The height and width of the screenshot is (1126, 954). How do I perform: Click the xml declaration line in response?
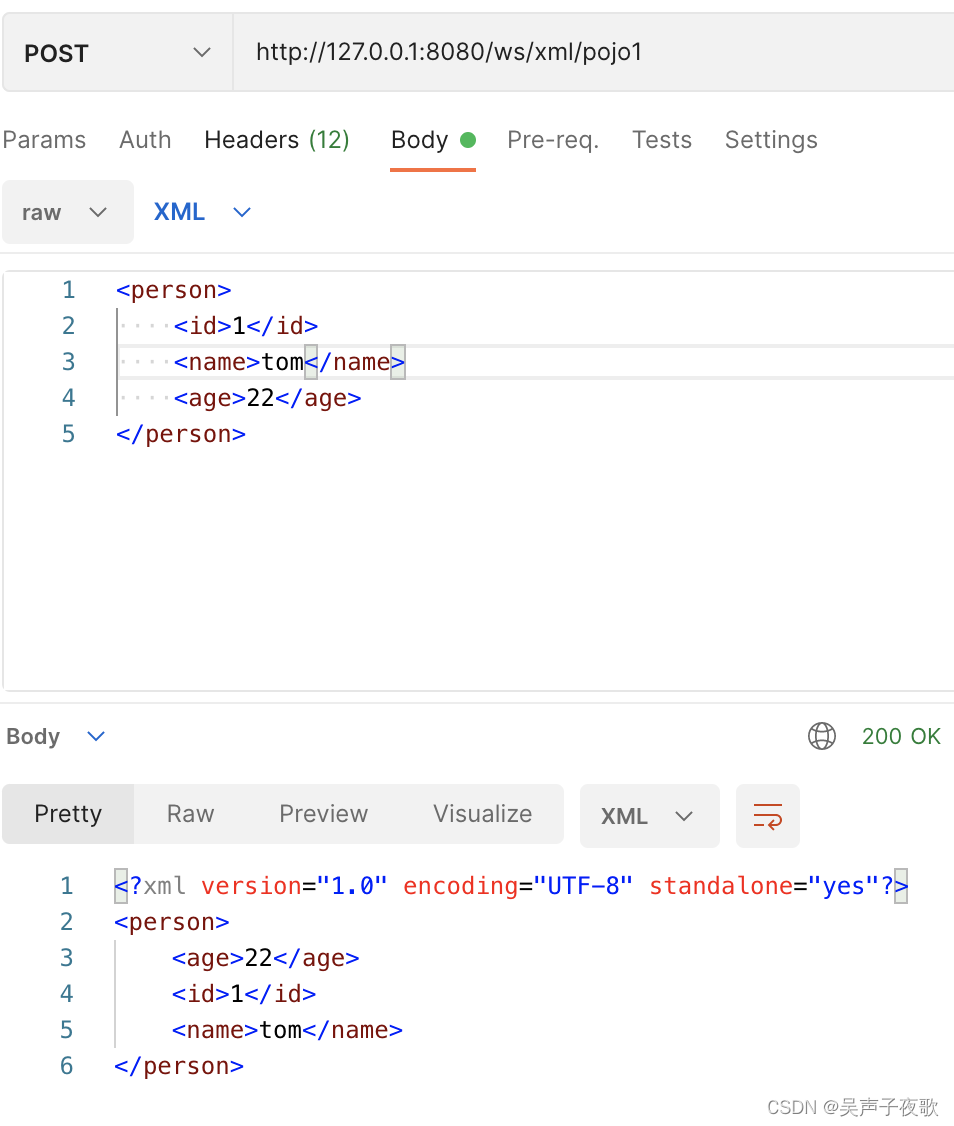[511, 886]
